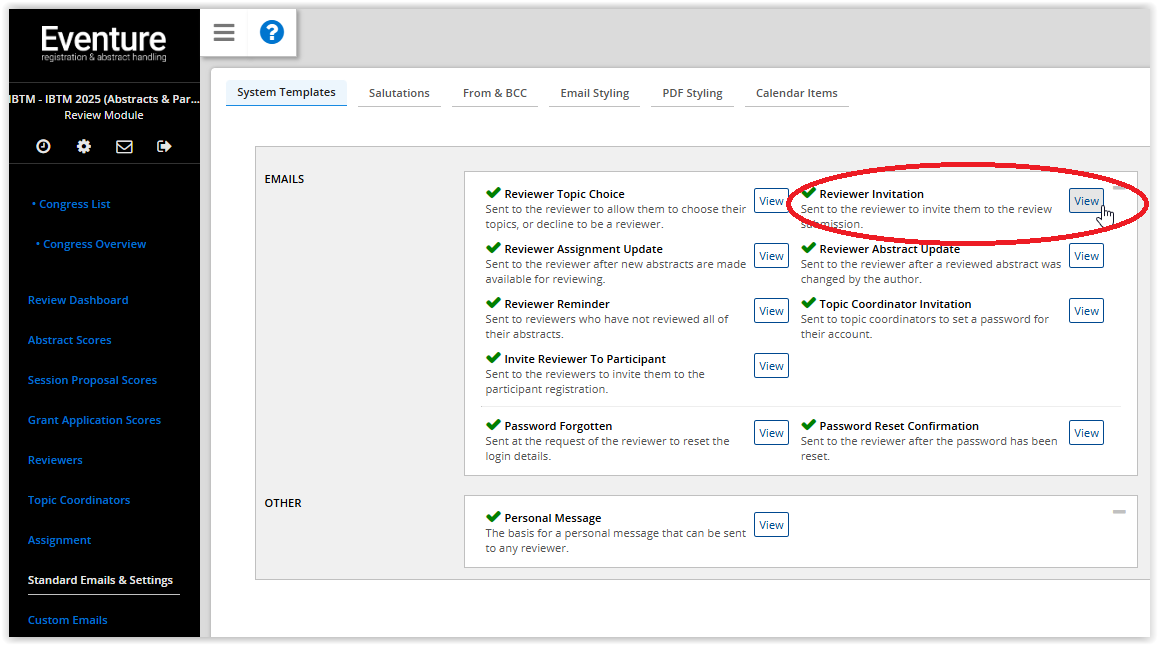Click green checkmark beside Topic Coordinator Invitation

[x=809, y=303]
